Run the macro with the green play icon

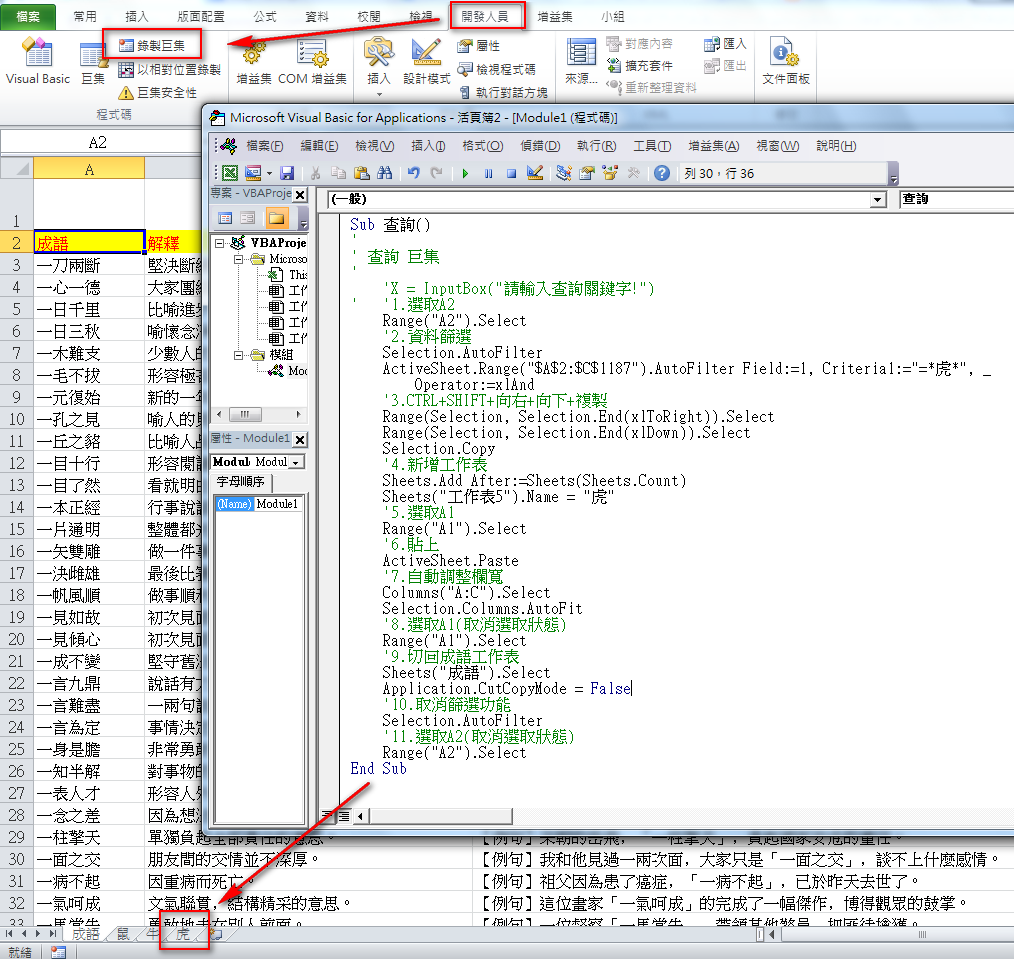[x=465, y=173]
